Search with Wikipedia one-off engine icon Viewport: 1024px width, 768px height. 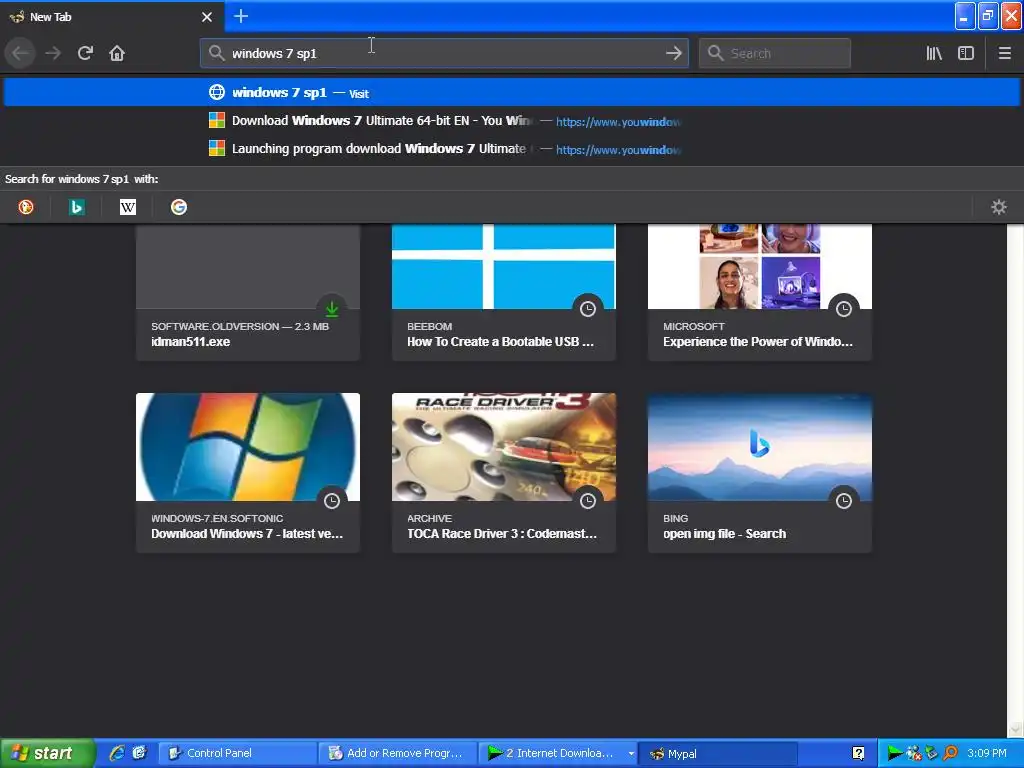pyautogui.click(x=128, y=207)
